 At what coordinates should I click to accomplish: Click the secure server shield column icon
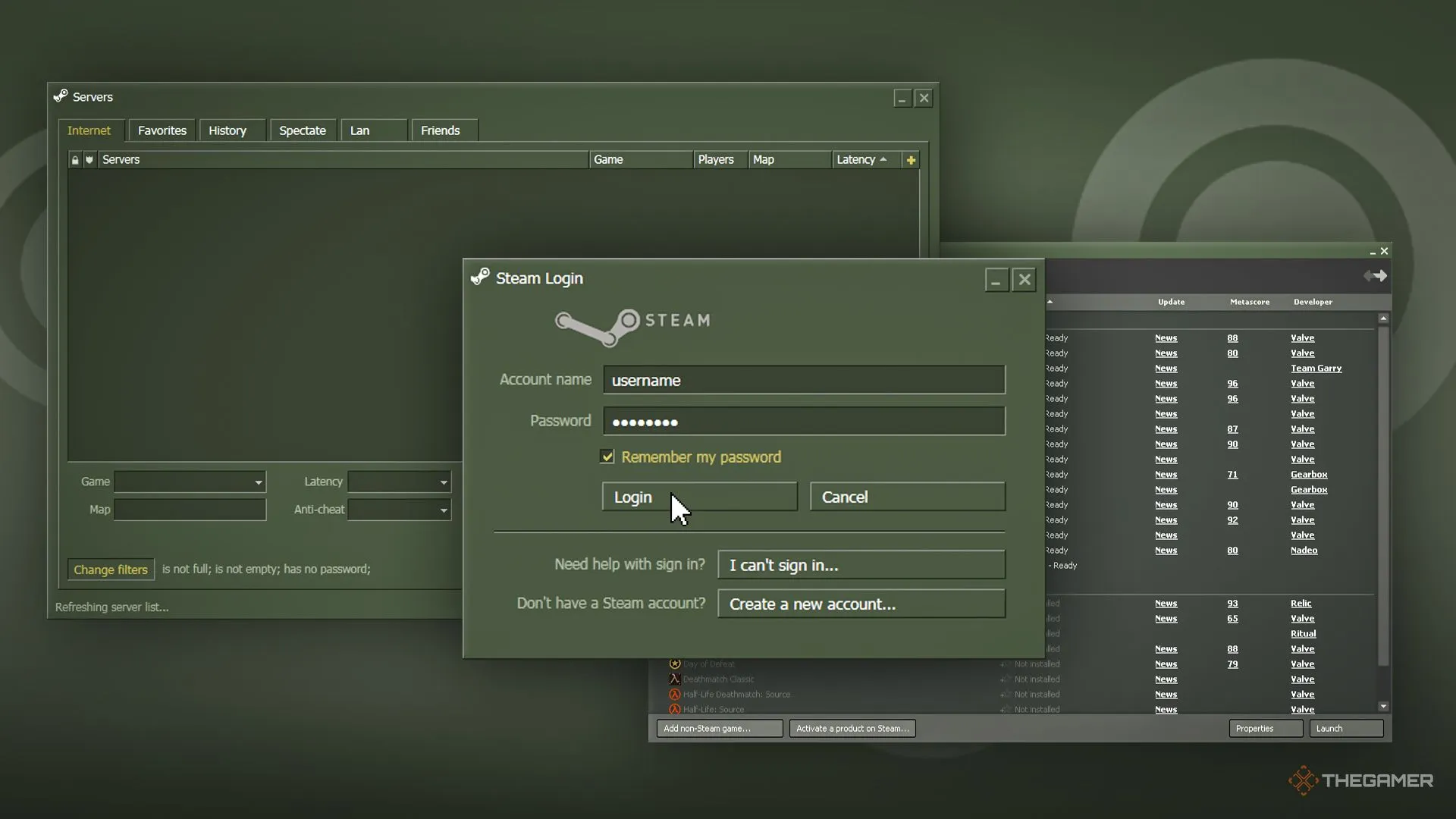(89, 160)
